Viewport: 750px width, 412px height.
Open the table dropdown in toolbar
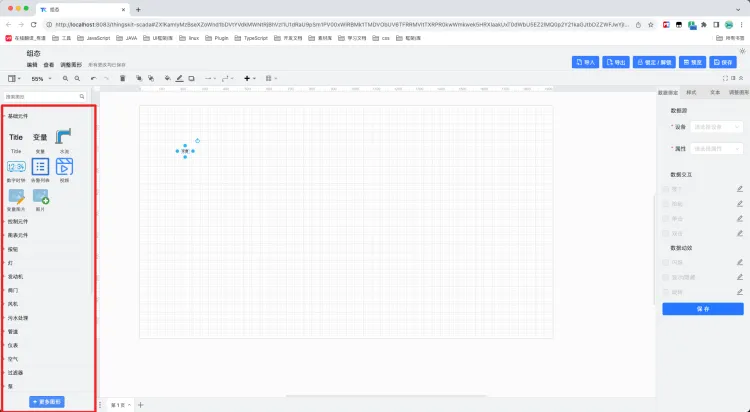coord(271,78)
